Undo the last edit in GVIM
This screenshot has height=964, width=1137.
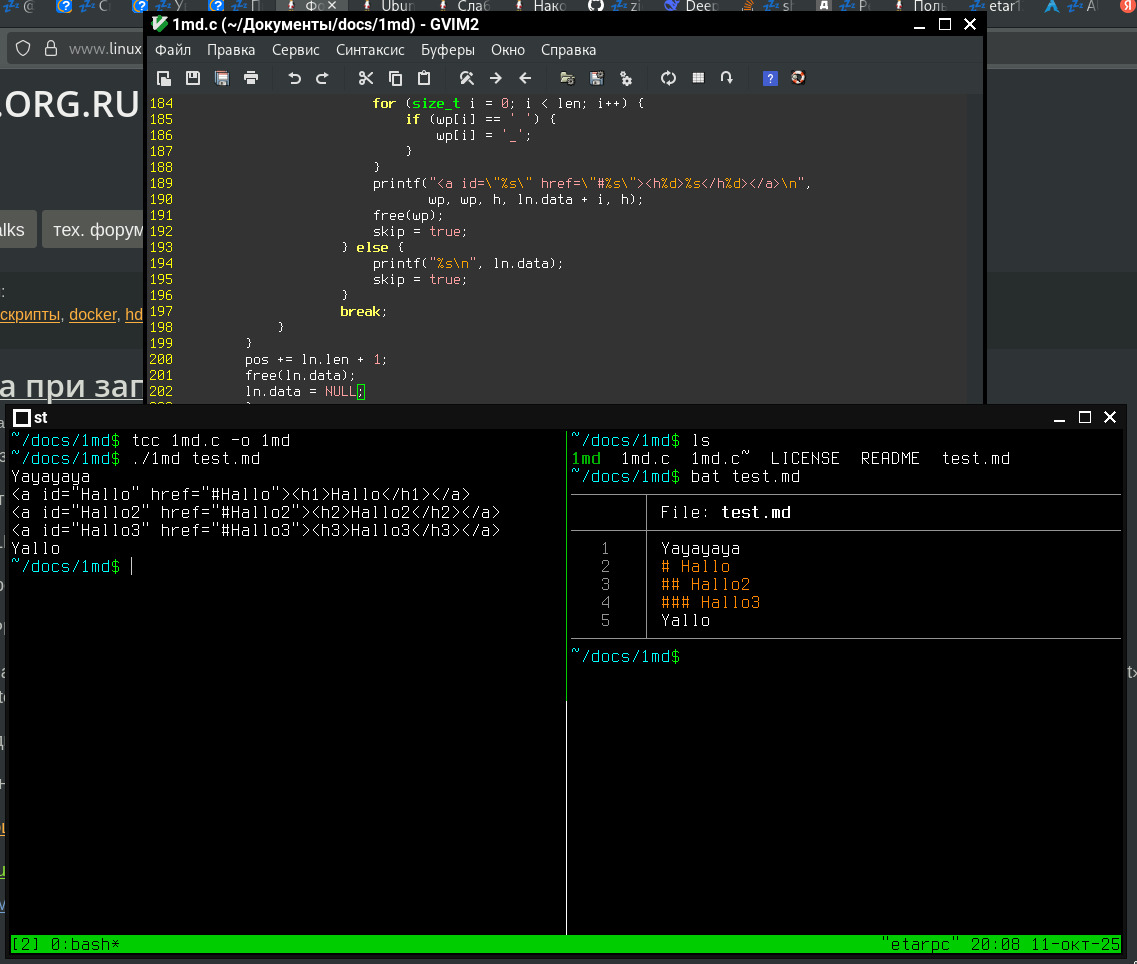point(294,78)
